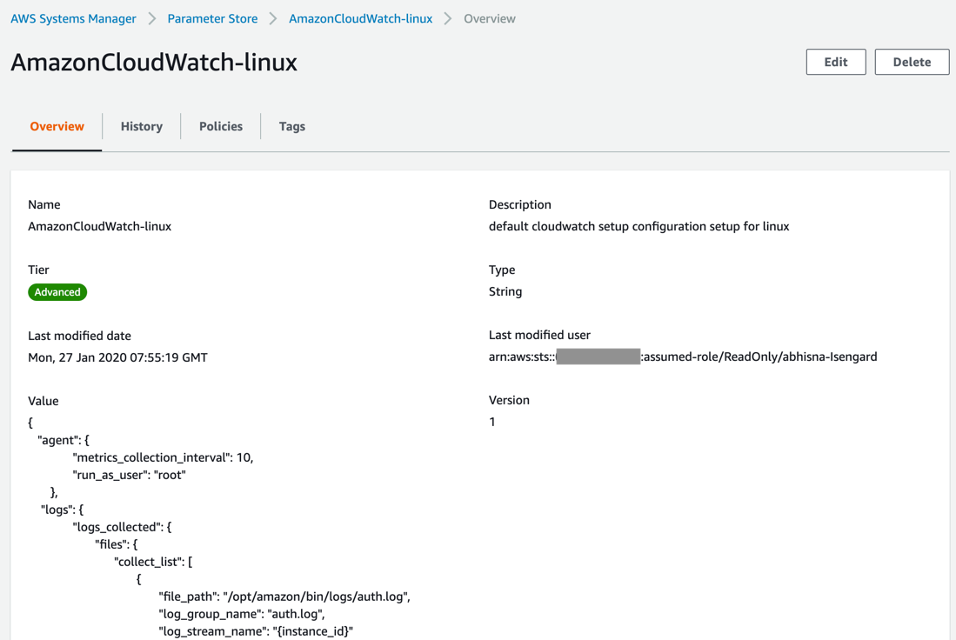Select the last modified date text
The width and height of the screenshot is (956, 640).
[116, 356]
